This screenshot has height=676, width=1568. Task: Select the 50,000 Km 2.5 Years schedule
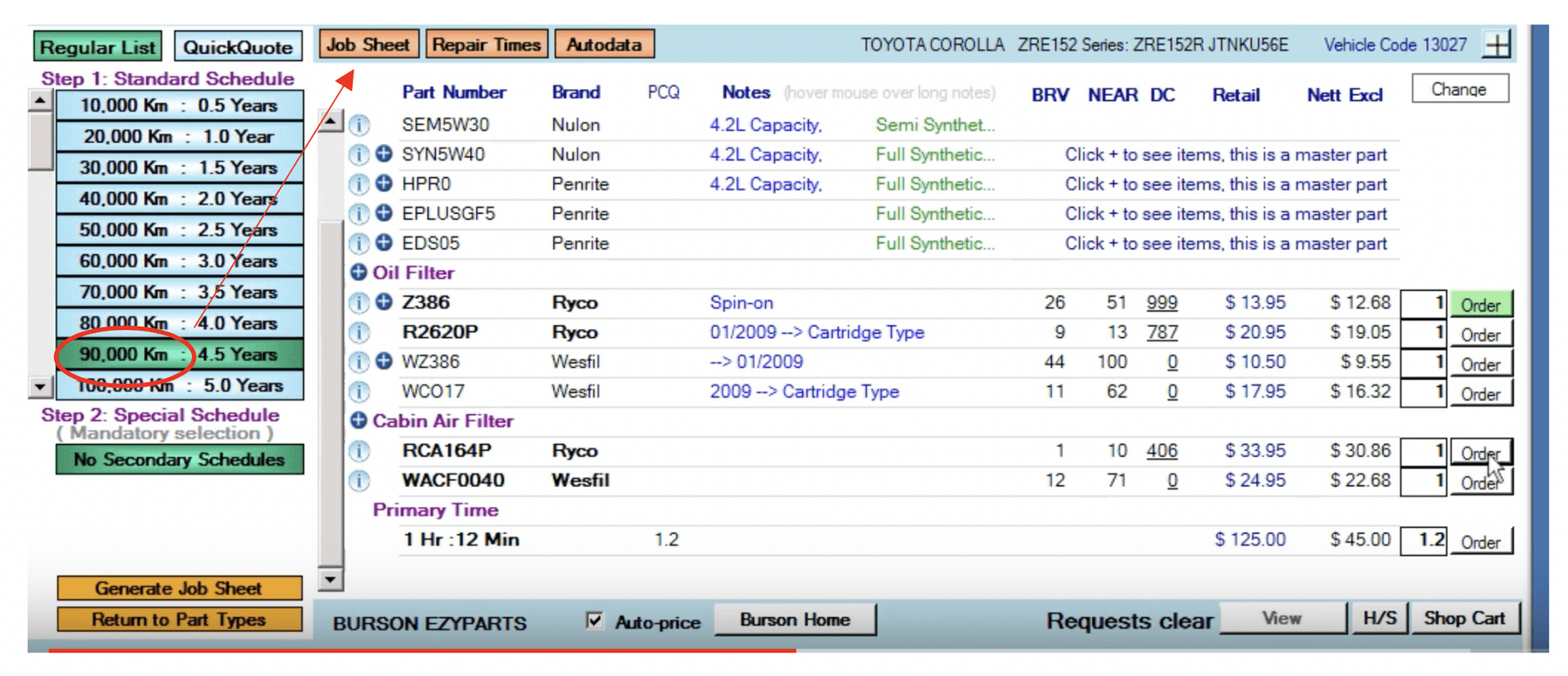pos(179,229)
